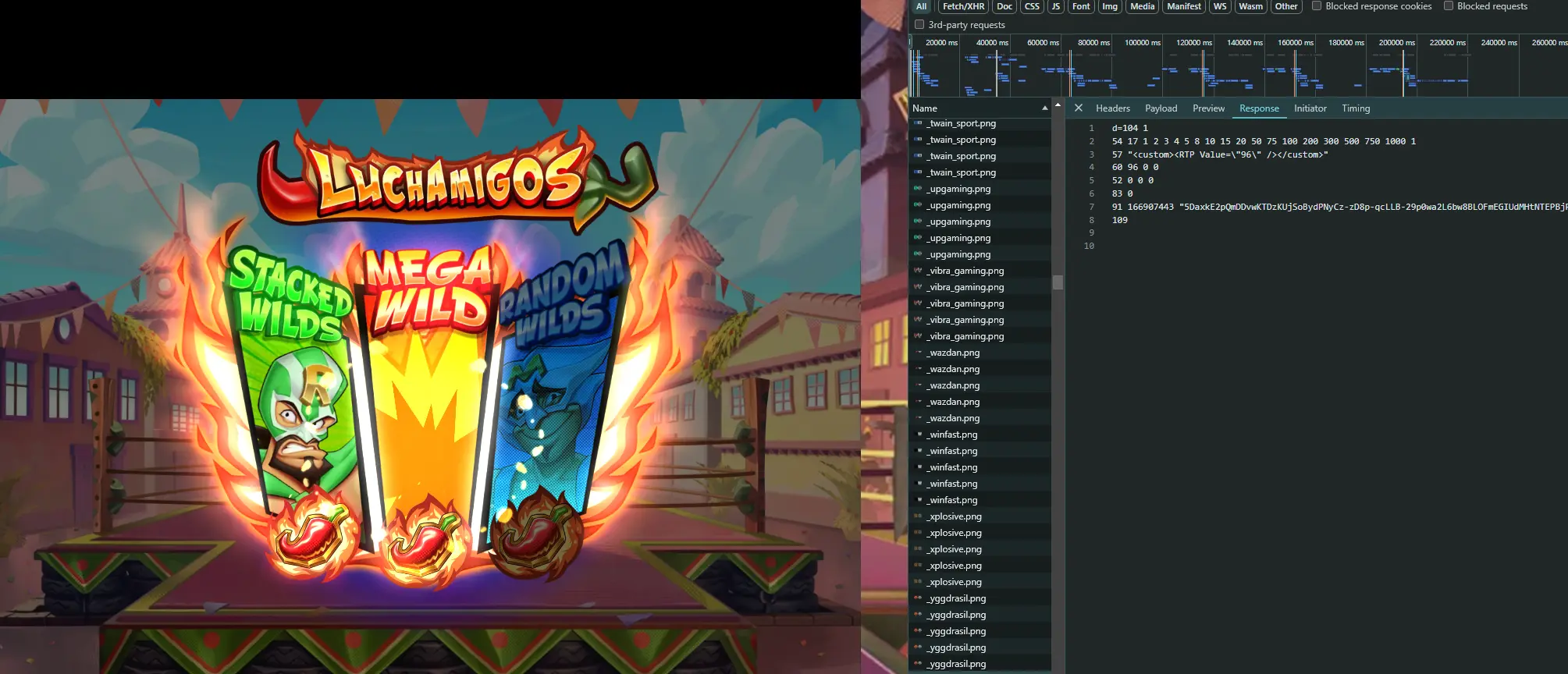This screenshot has width=1568, height=674.
Task: Filter requests by JS
Action: (x=1056, y=6)
